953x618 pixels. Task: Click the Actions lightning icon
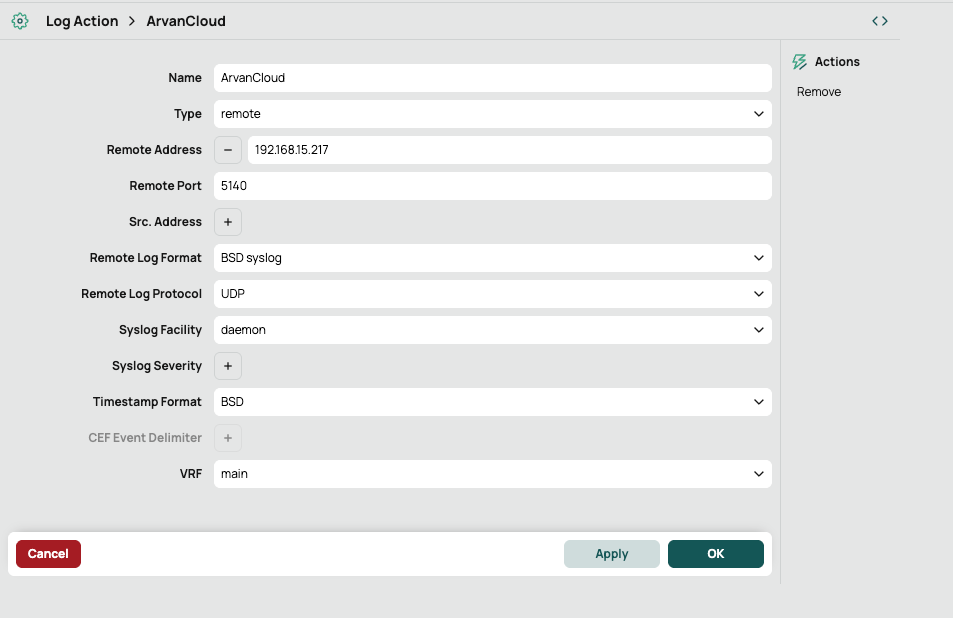[799, 62]
